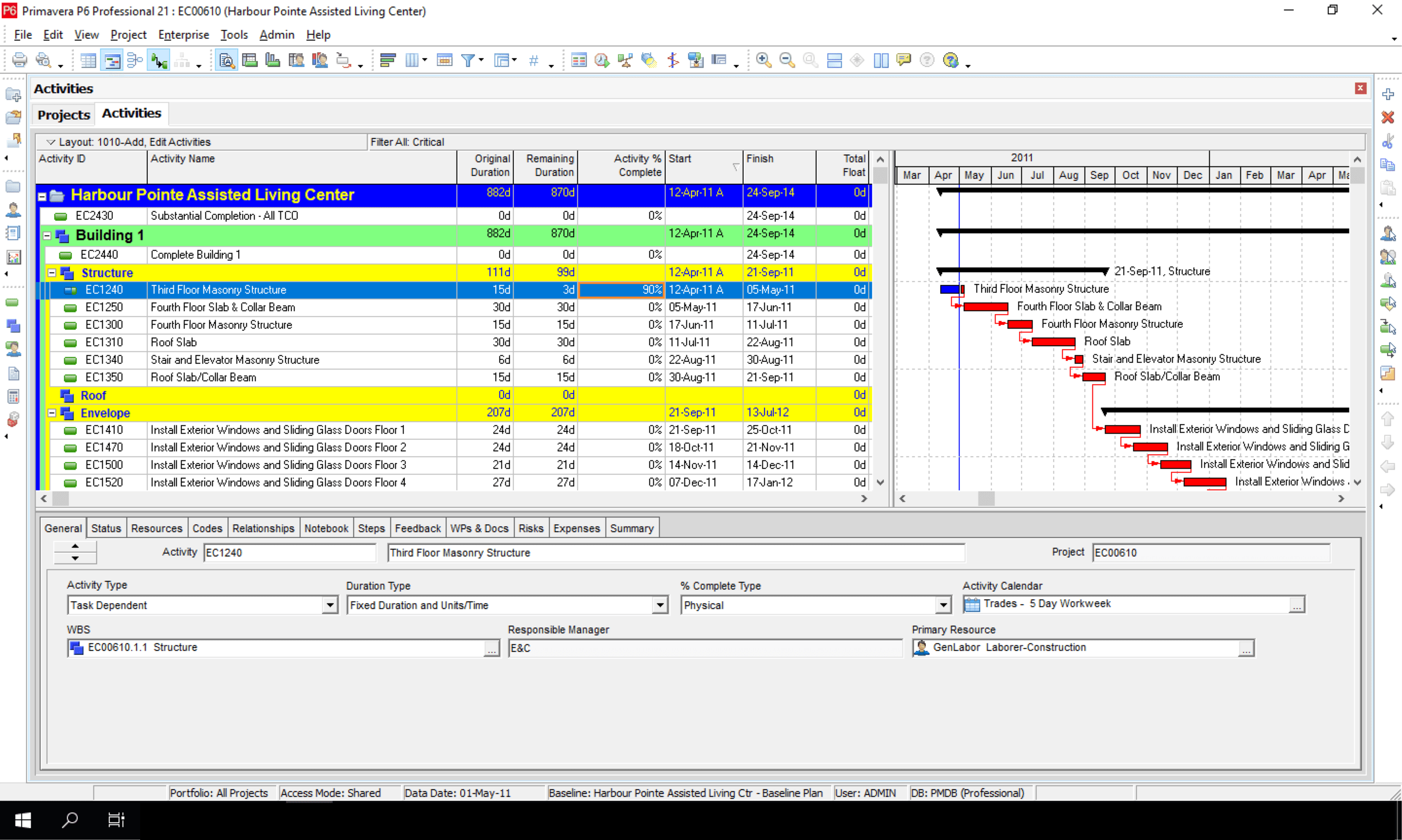Open the Status details tab

pyautogui.click(x=106, y=528)
